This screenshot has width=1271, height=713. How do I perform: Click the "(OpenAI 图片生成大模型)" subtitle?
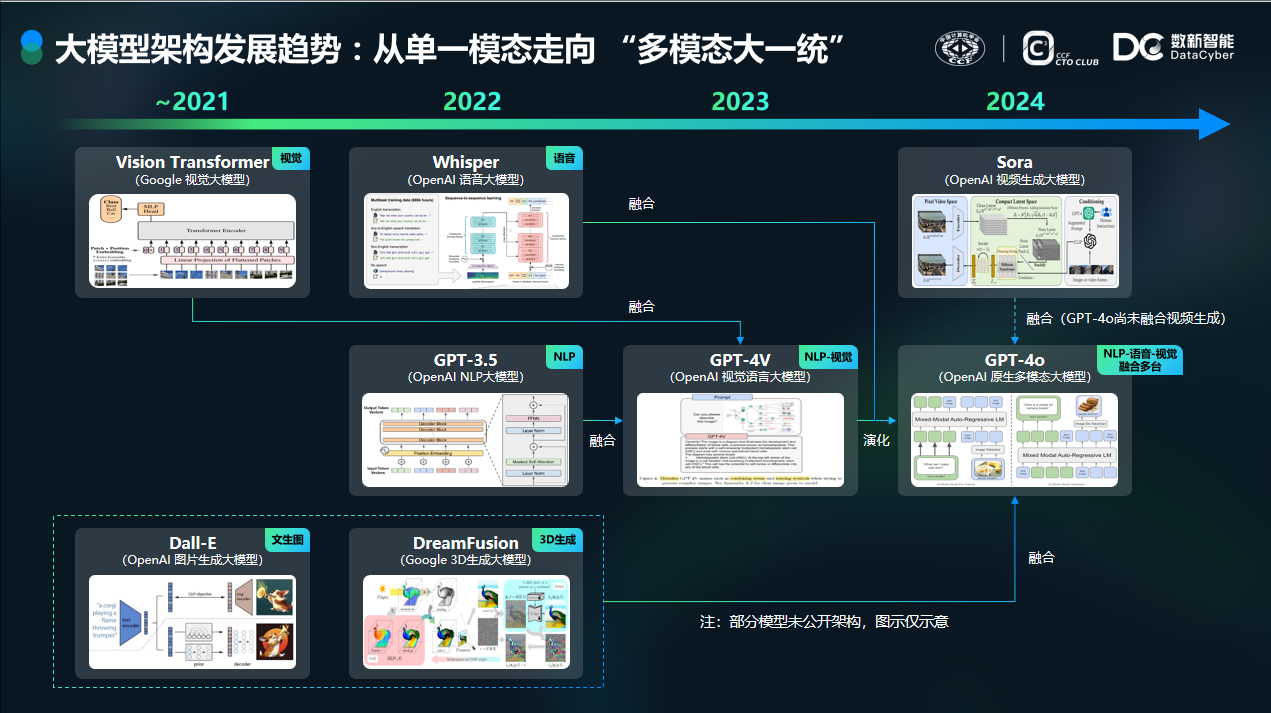point(192,560)
